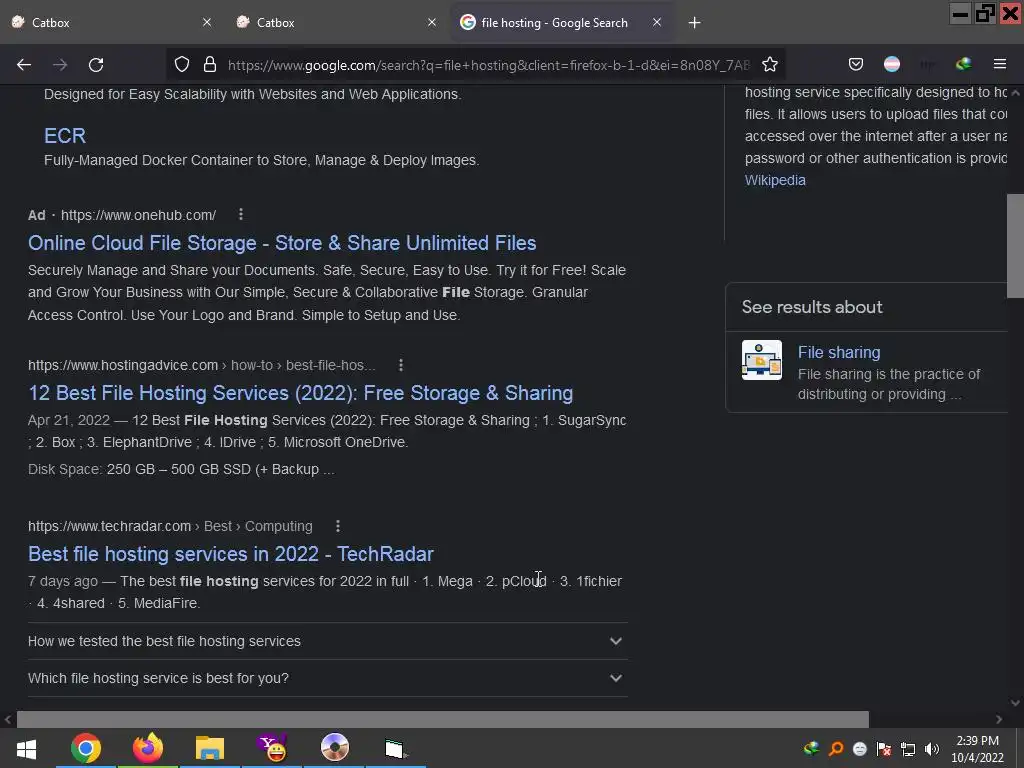1024x768 pixels.
Task: Open File Explorer from the taskbar
Action: pyautogui.click(x=210, y=748)
